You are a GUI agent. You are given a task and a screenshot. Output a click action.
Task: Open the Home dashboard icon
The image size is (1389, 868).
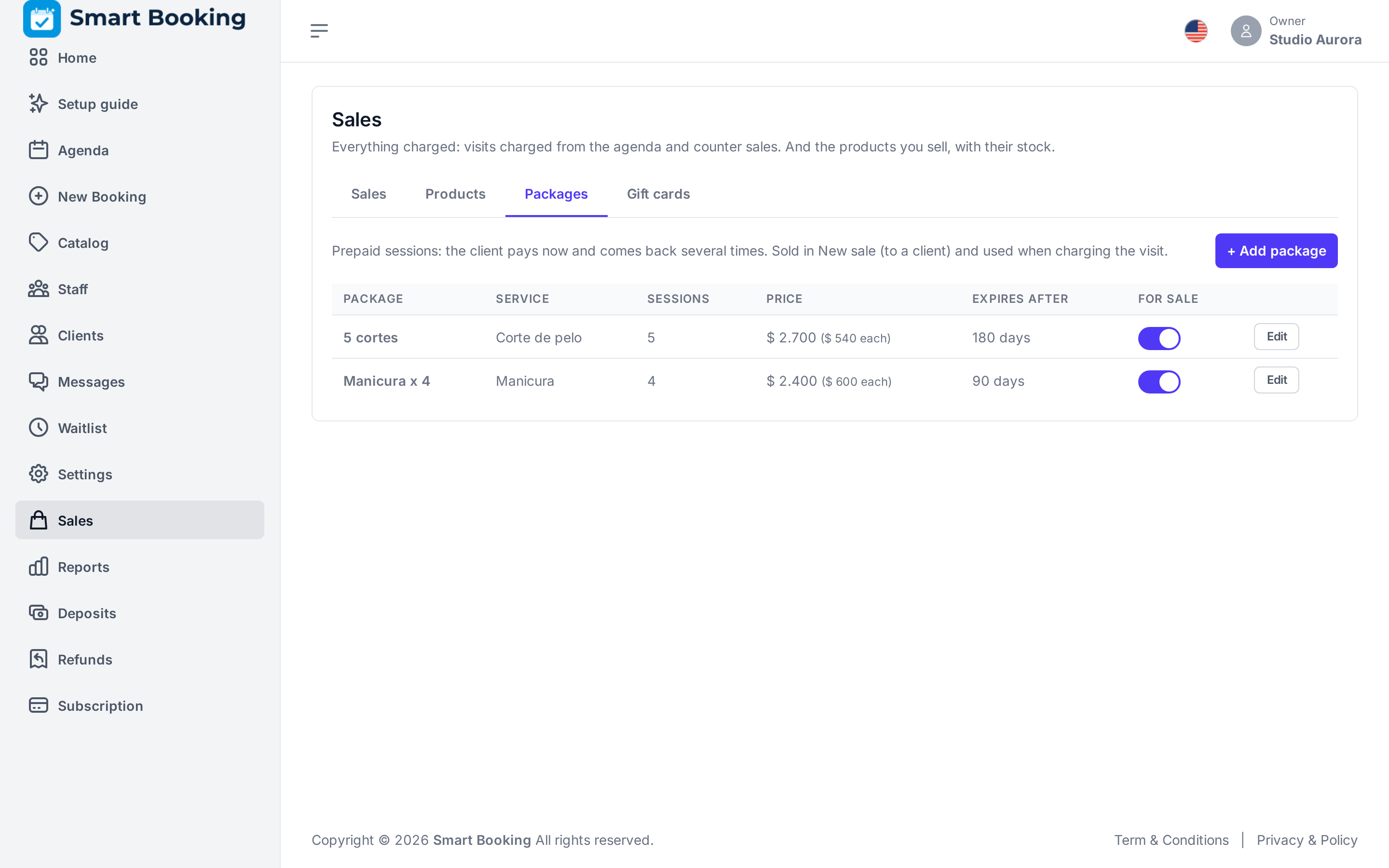[x=39, y=57]
